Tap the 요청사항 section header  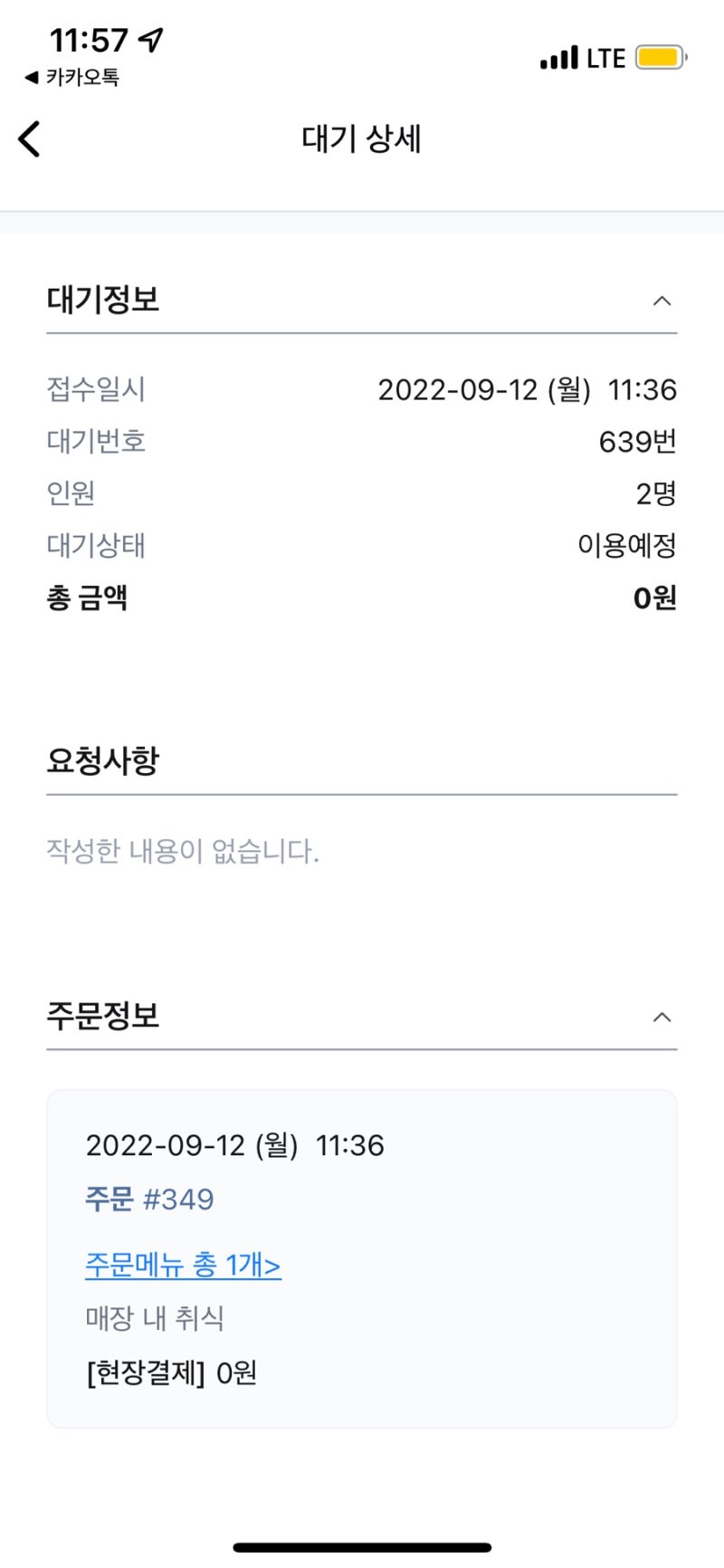tap(103, 760)
